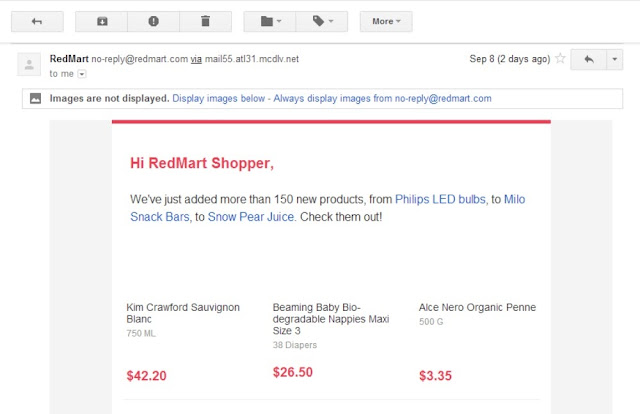
Task: Archive this RedMart email
Action: click(x=103, y=21)
